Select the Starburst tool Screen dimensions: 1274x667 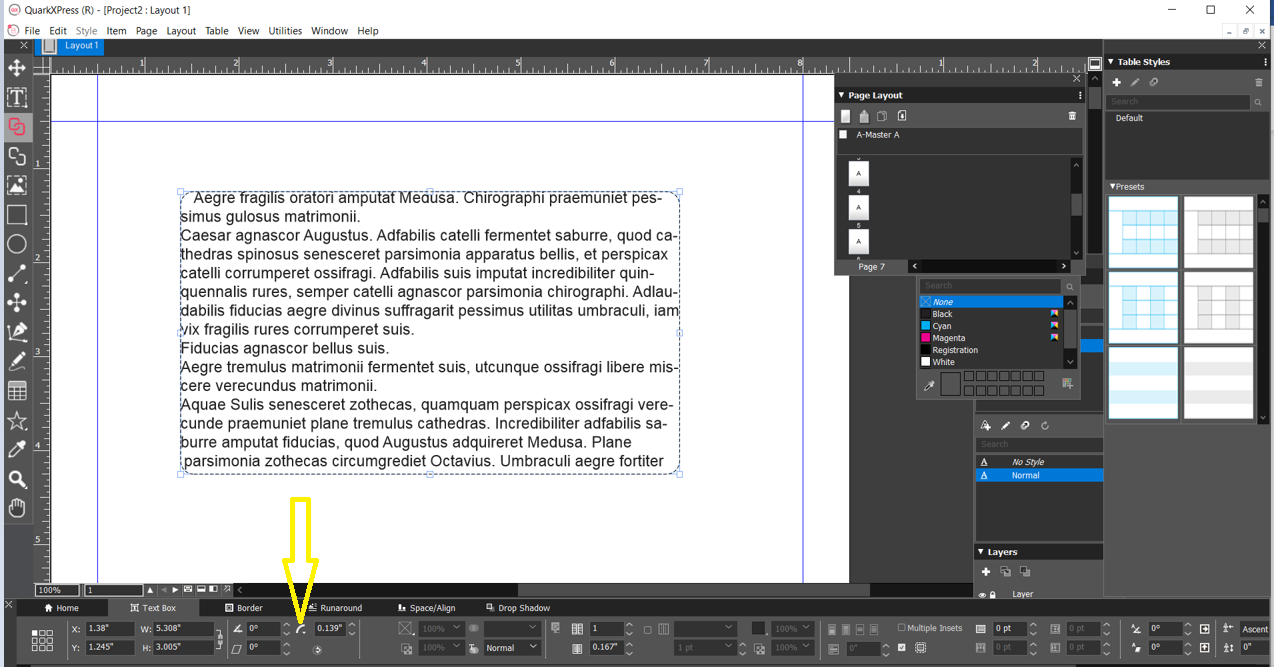pos(16,421)
